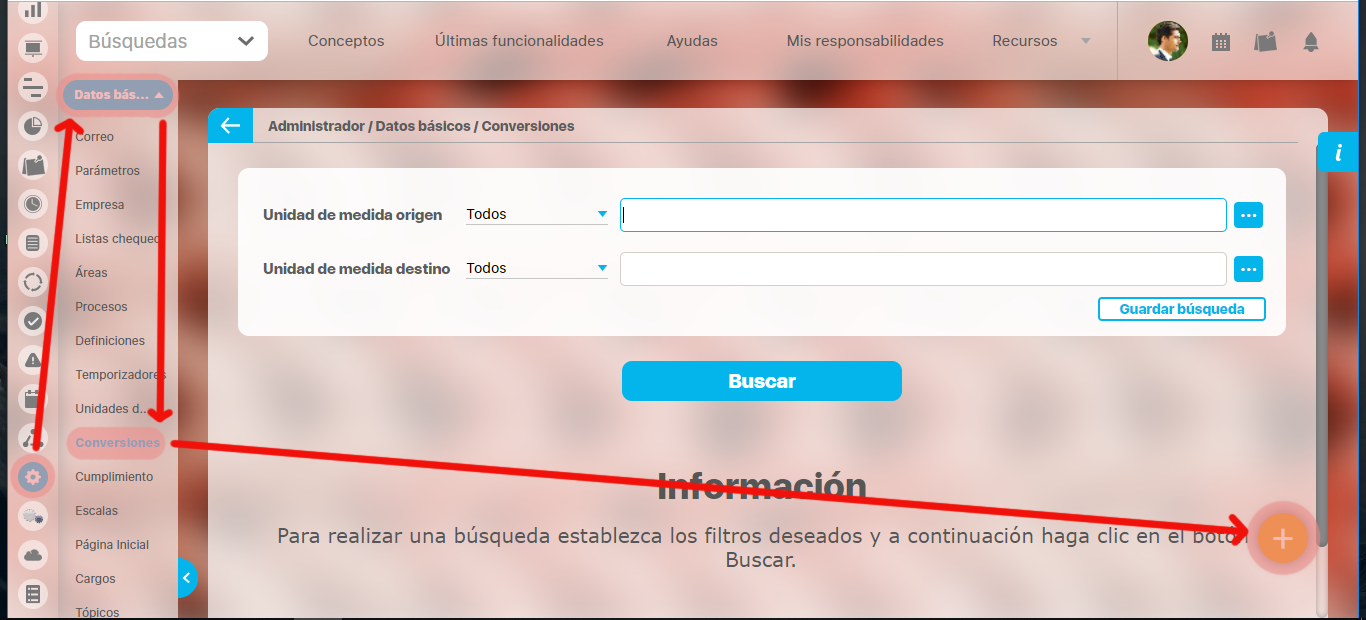This screenshot has width=1366, height=620.
Task: Click the Buscar button
Action: tap(761, 381)
